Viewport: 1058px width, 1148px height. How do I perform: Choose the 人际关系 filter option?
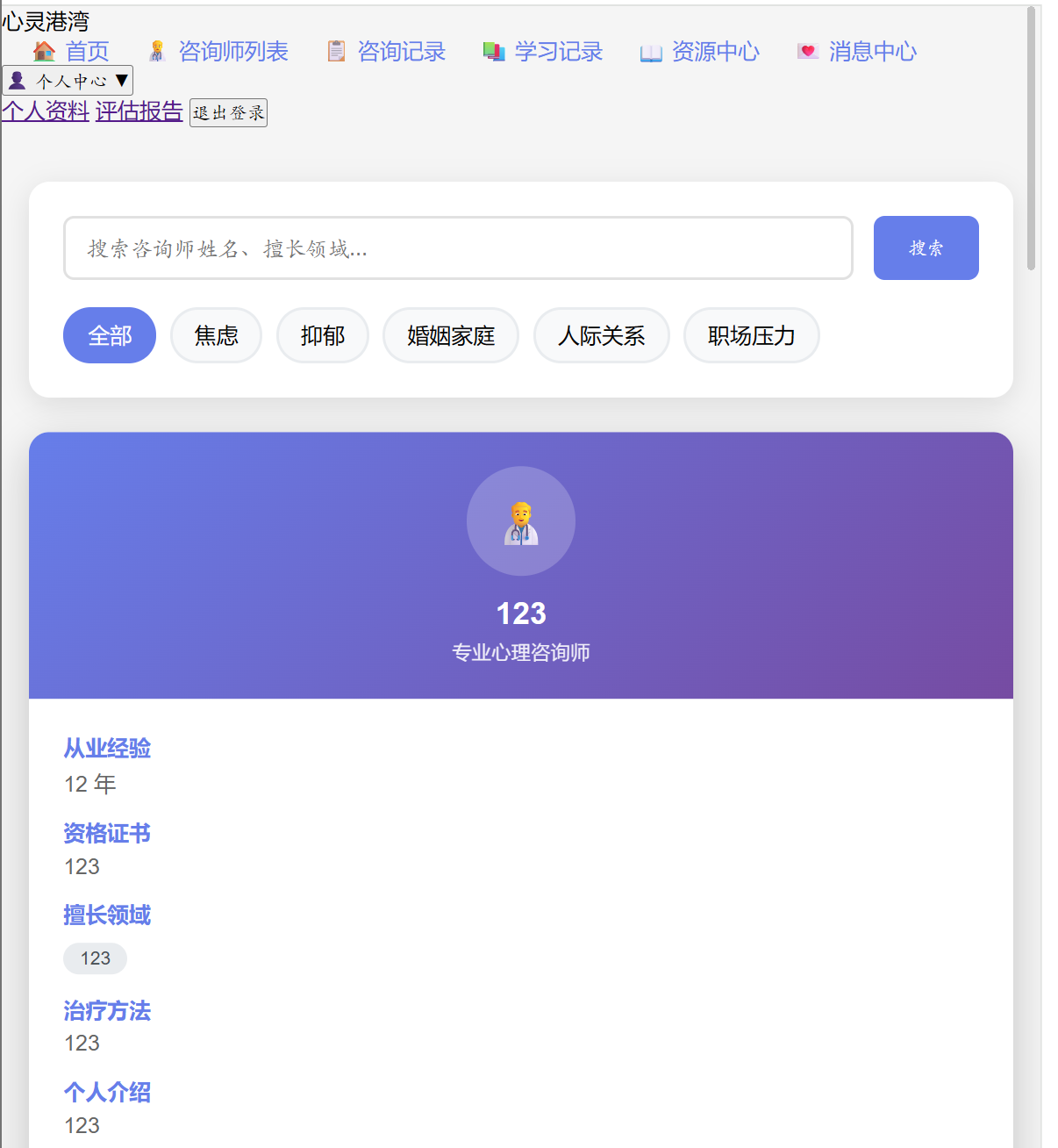[x=601, y=335]
